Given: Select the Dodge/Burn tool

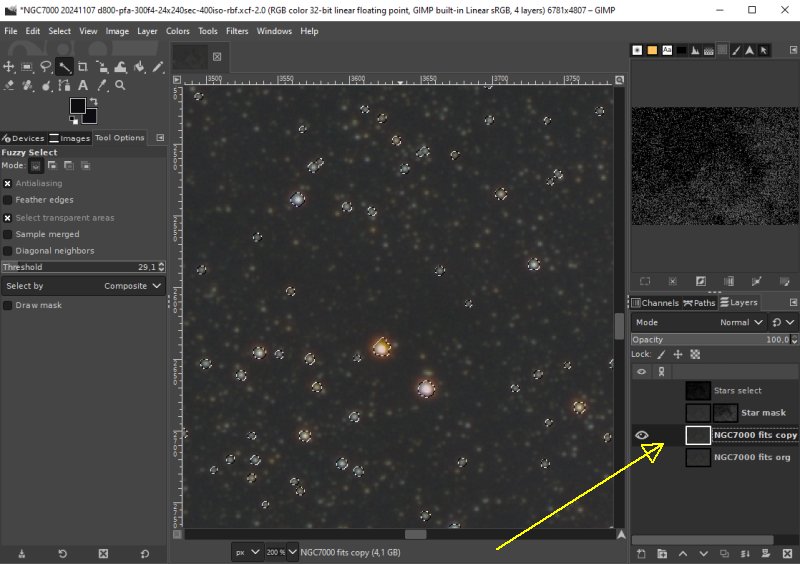Looking at the screenshot, I should [45, 85].
